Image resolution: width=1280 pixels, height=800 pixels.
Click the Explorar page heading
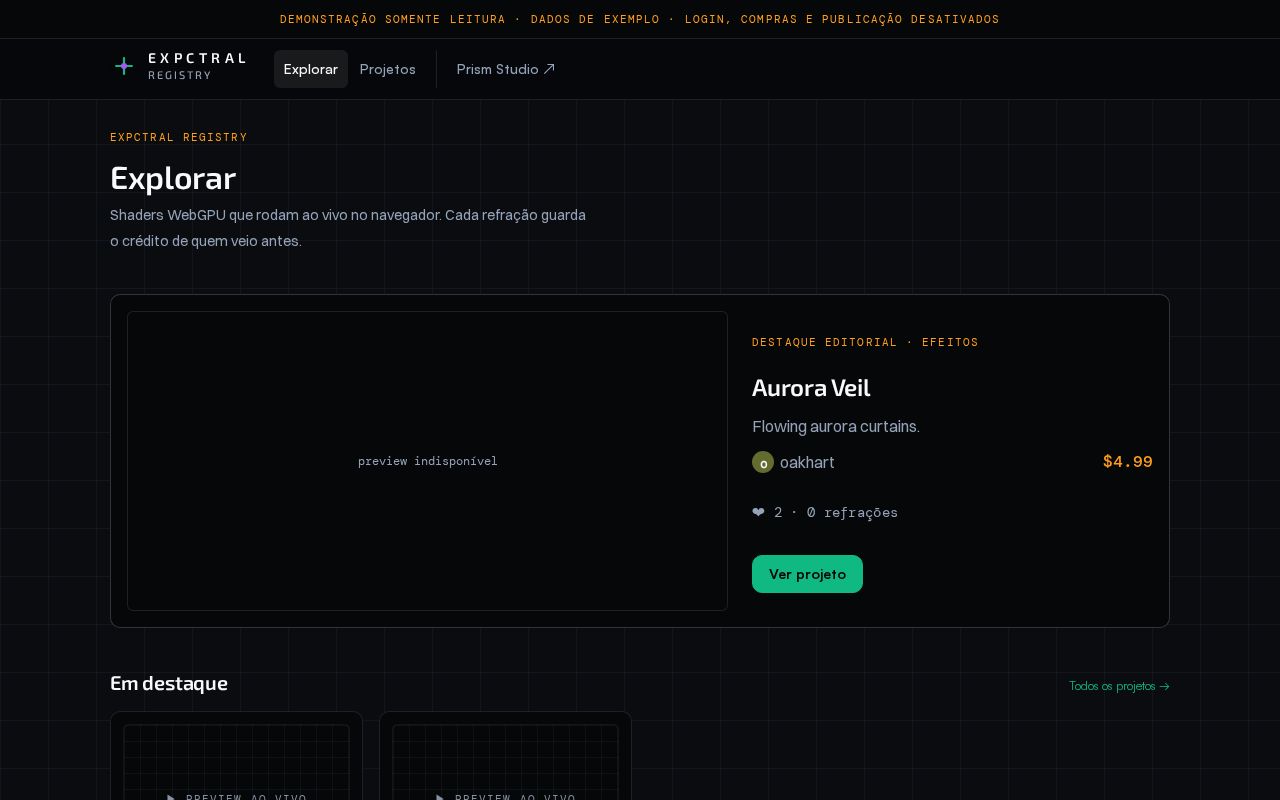coord(173,178)
